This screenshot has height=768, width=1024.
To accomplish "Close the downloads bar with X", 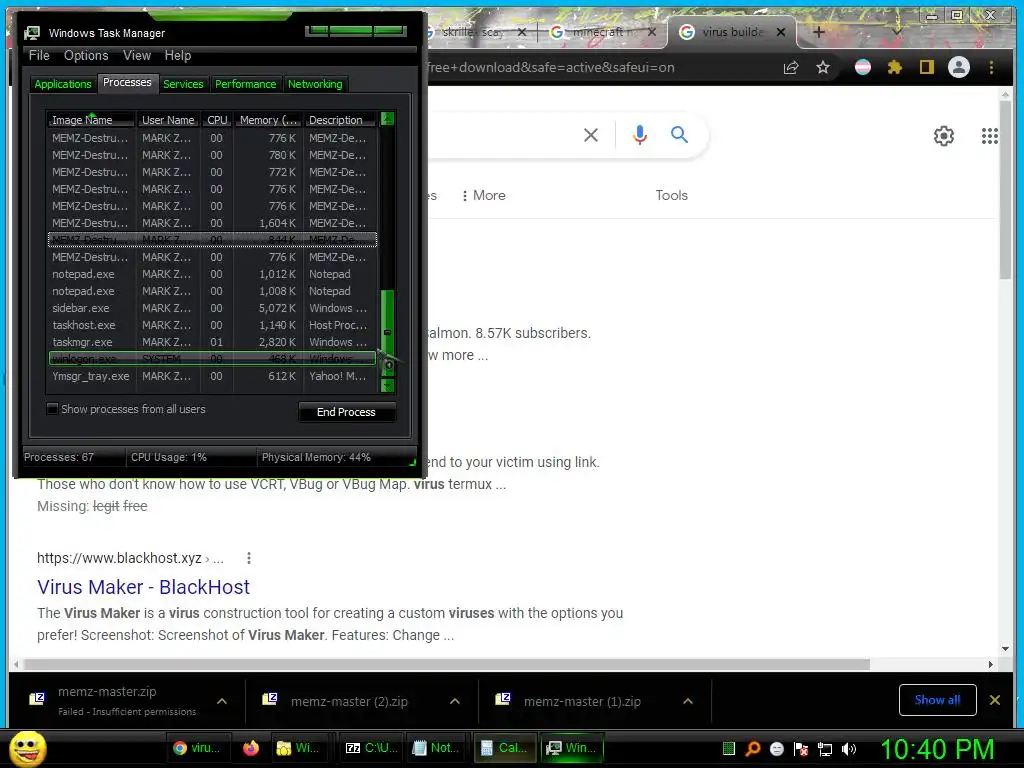I will pos(995,700).
